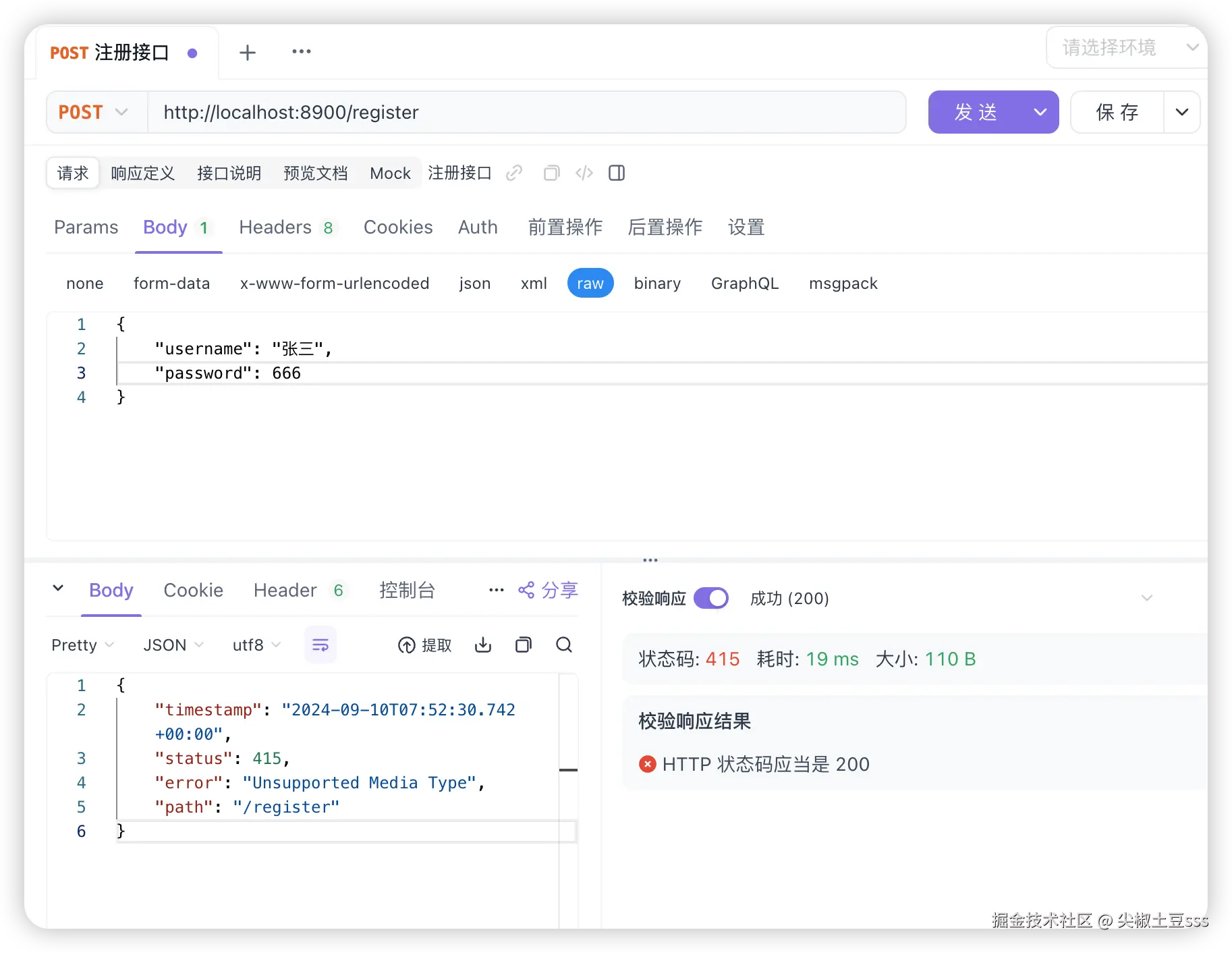Viewport: 1232px width, 953px height.
Task: Click the response editor scrollbar thumb
Action: (x=568, y=770)
